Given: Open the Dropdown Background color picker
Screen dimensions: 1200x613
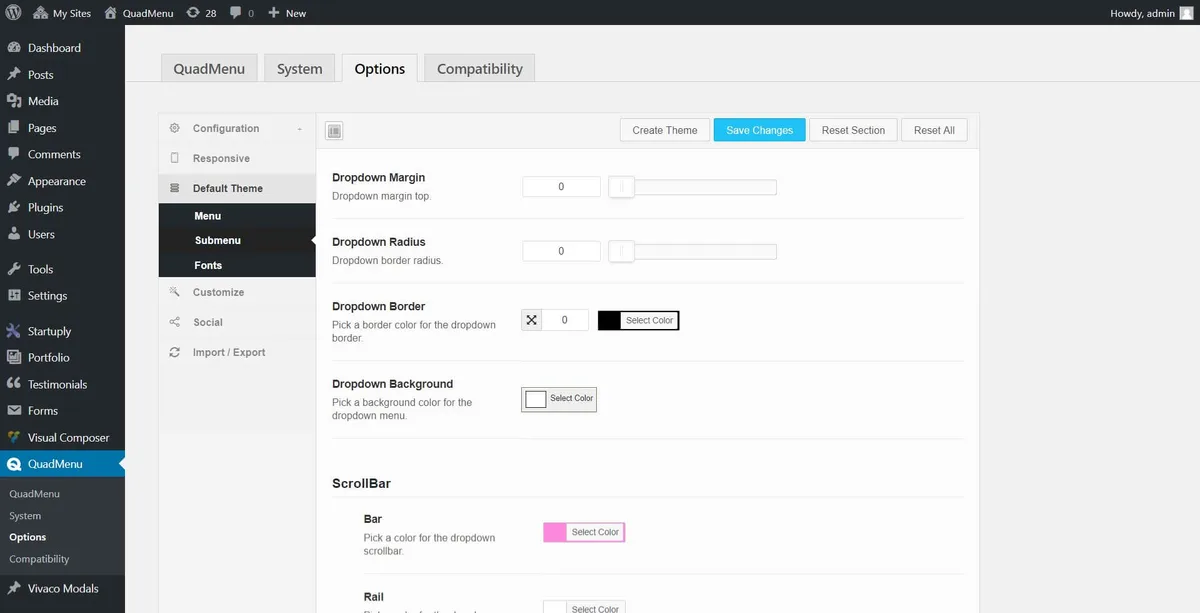Looking at the screenshot, I should [x=559, y=399].
